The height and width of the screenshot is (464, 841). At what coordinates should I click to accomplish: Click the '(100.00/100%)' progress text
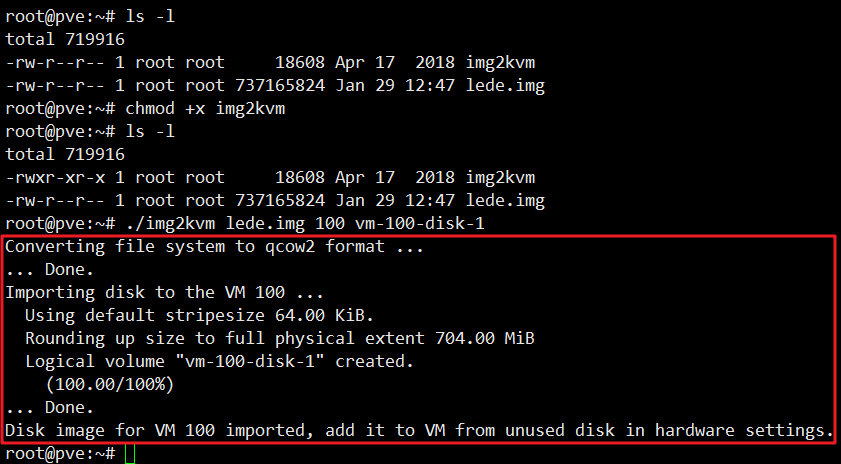[109, 385]
